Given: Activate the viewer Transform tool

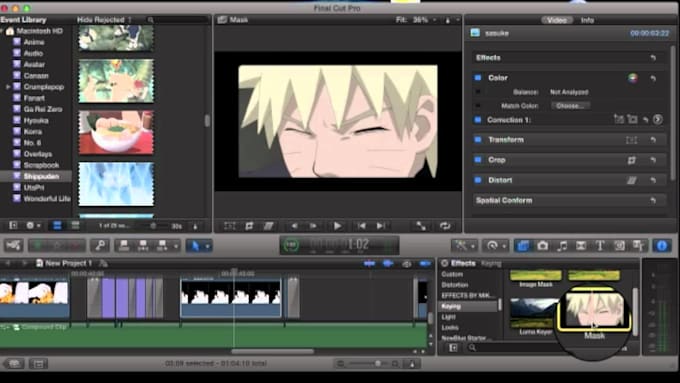Looking at the screenshot, I should pos(230,226).
